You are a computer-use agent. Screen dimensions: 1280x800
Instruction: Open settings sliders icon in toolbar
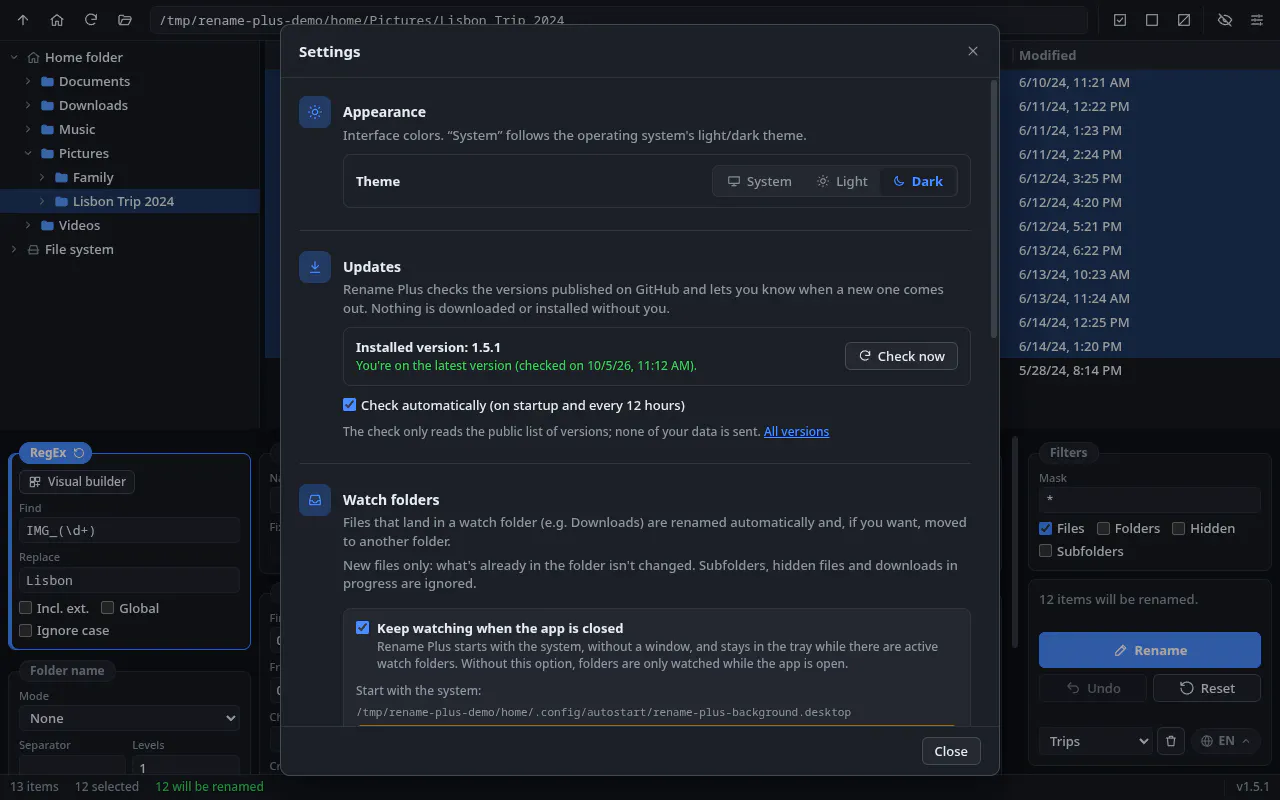(x=1258, y=20)
